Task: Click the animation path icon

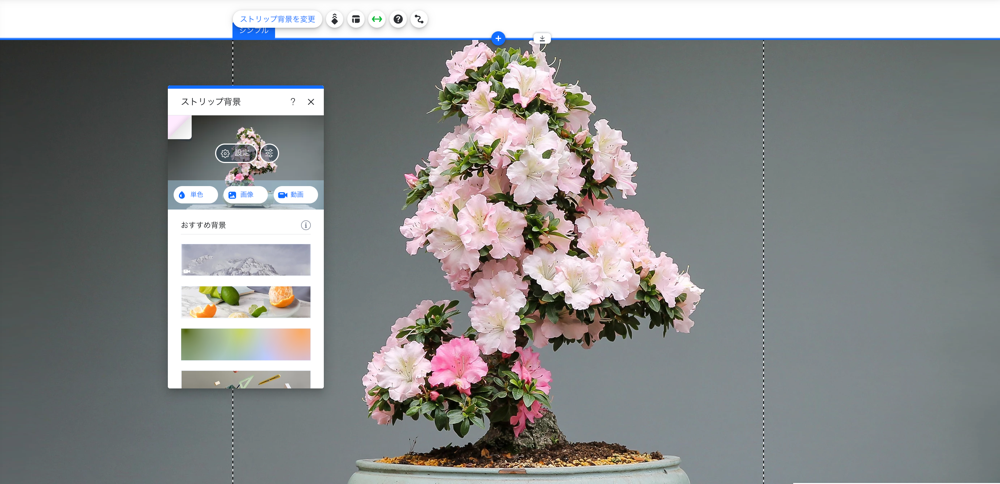Action: tap(419, 19)
